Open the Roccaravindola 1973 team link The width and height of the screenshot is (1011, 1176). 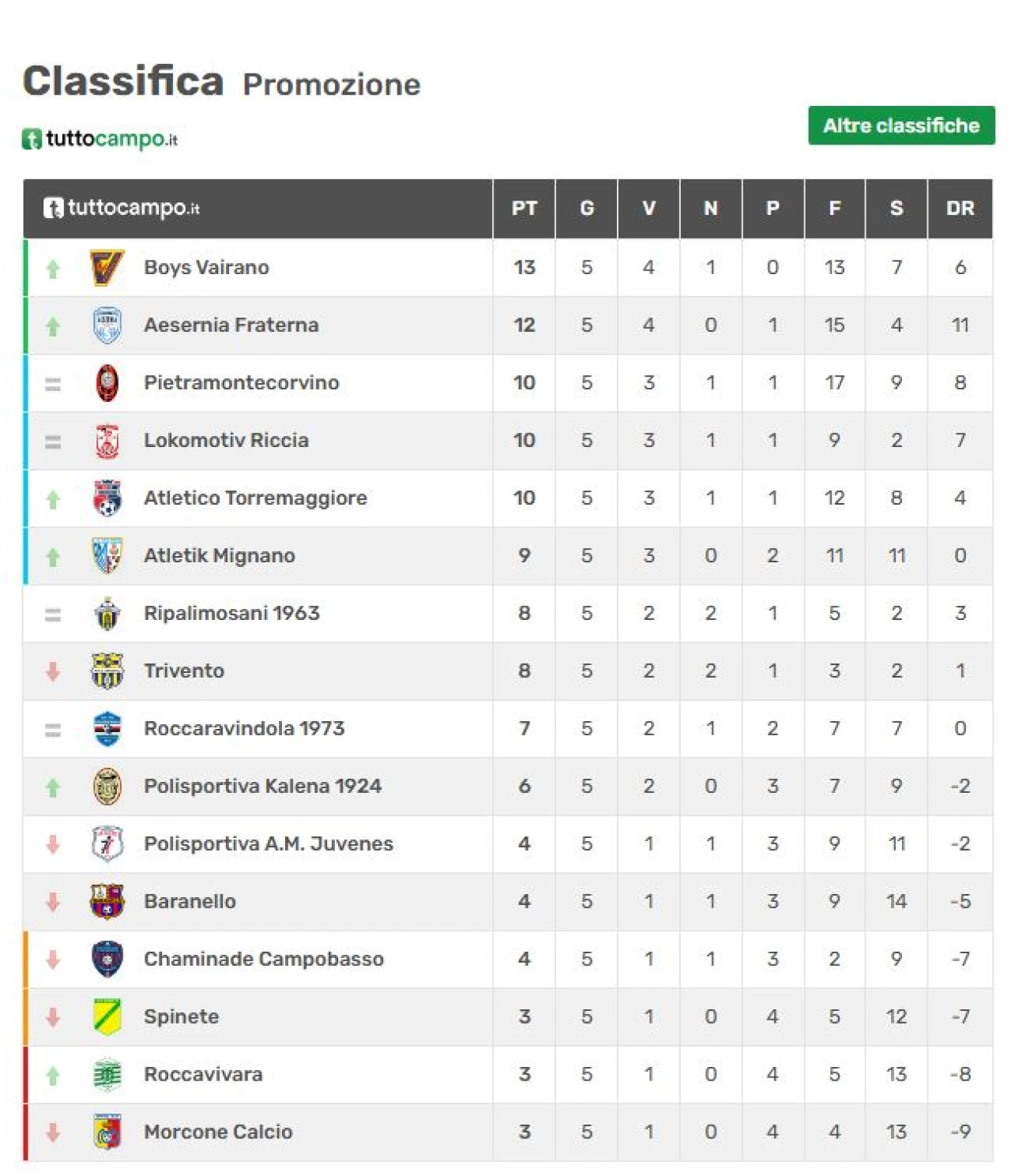244,729
